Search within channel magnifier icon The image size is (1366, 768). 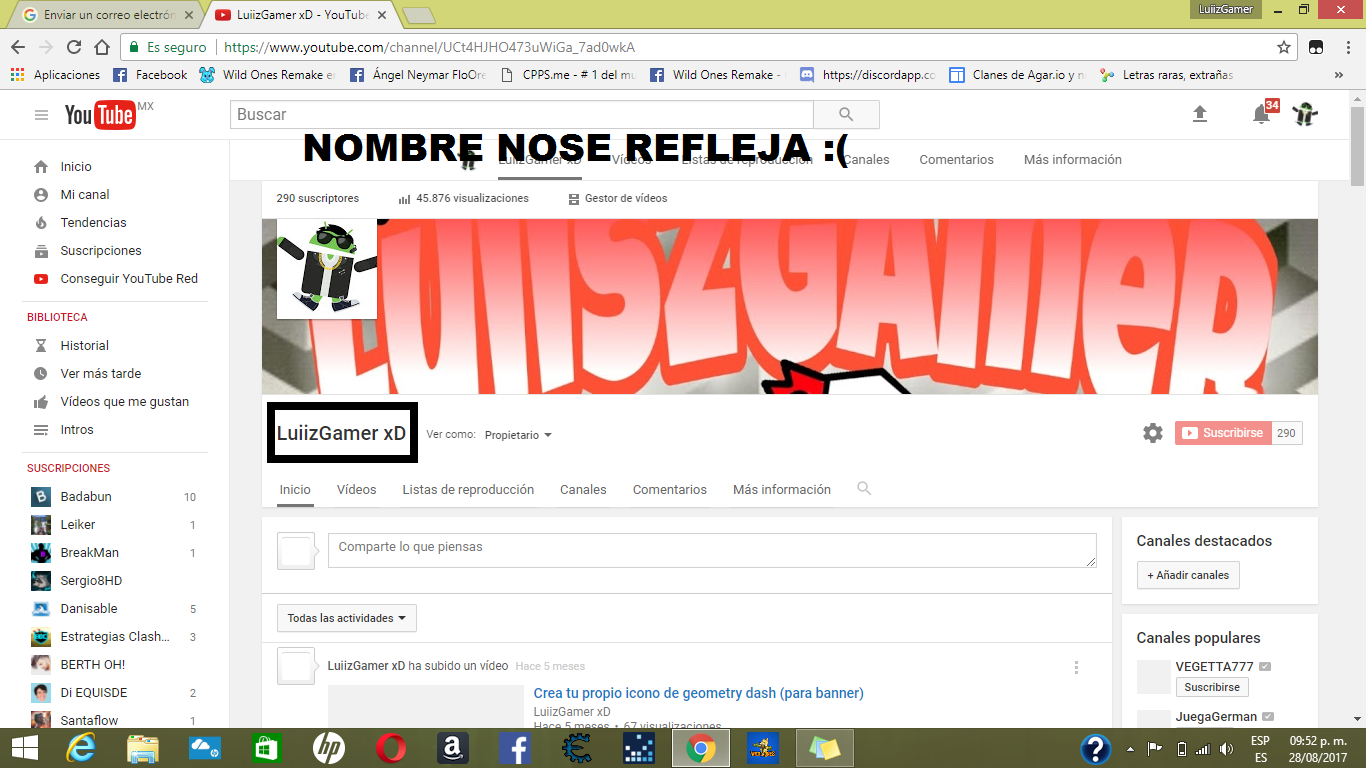coord(864,489)
